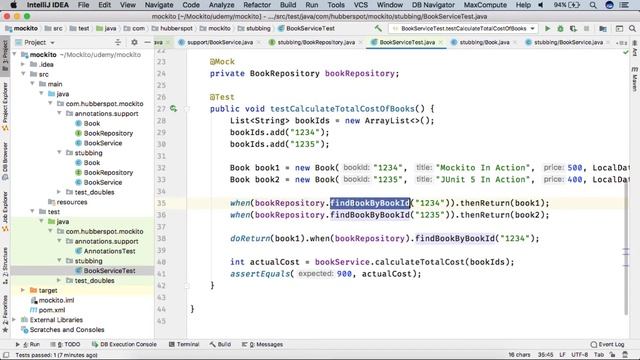Collapse the mockito root folder
Image resolution: width=640 pixels, height=360 pixels.
click(15, 54)
